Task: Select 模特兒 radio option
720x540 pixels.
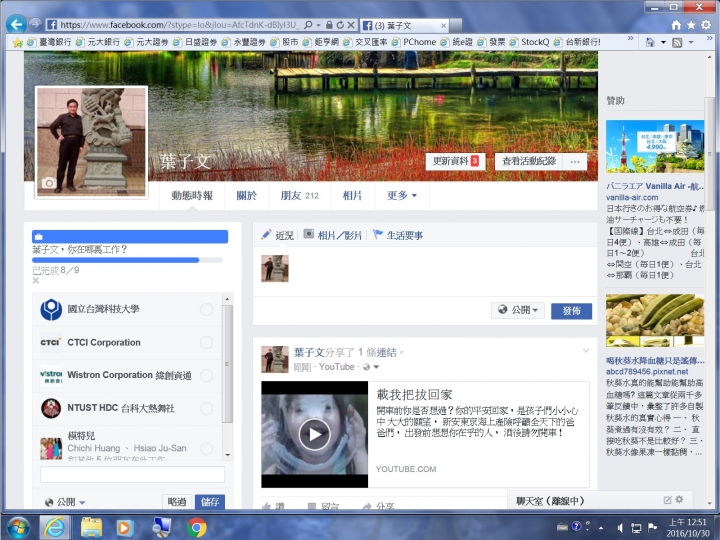Action: (x=207, y=448)
